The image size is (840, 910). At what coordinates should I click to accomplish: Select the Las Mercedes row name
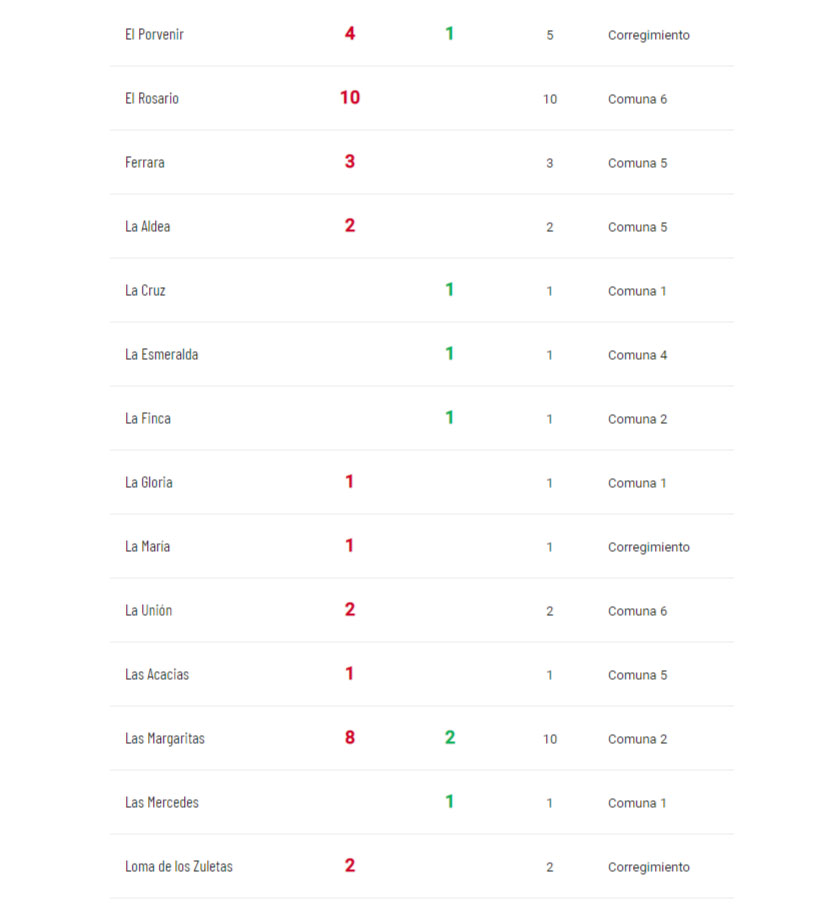pos(162,803)
